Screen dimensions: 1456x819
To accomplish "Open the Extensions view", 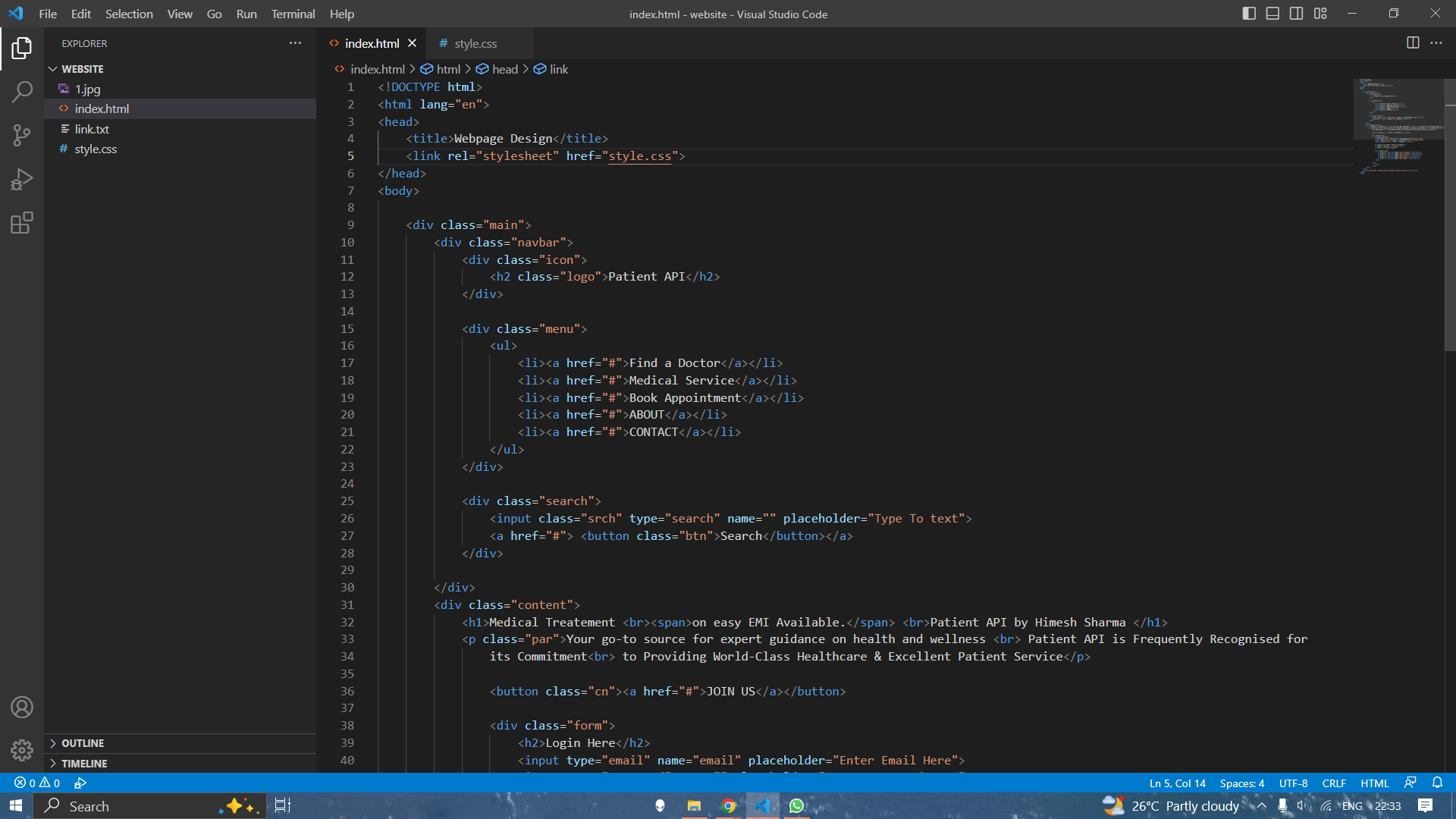I will (22, 223).
